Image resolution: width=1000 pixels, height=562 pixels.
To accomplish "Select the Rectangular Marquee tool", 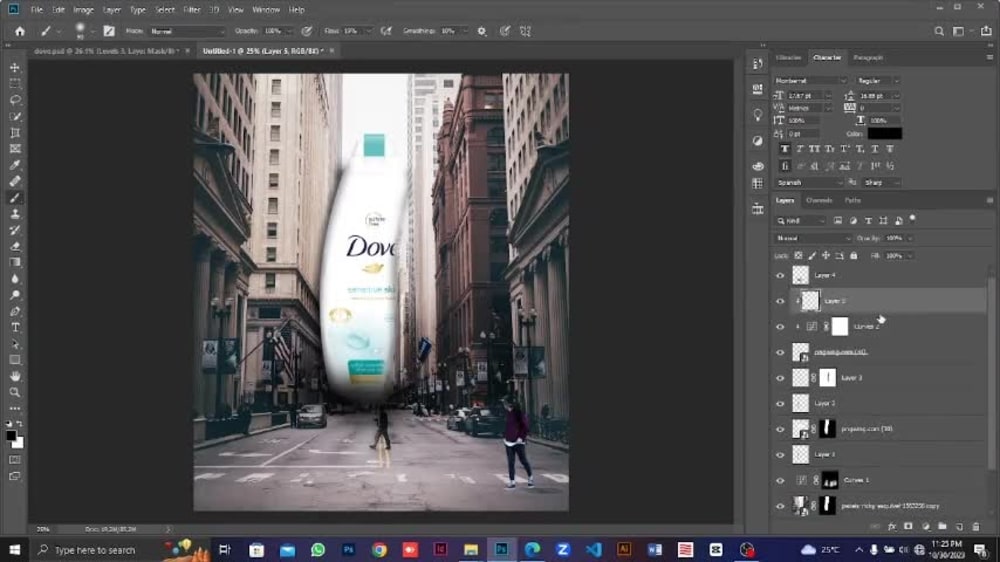I will click(15, 84).
